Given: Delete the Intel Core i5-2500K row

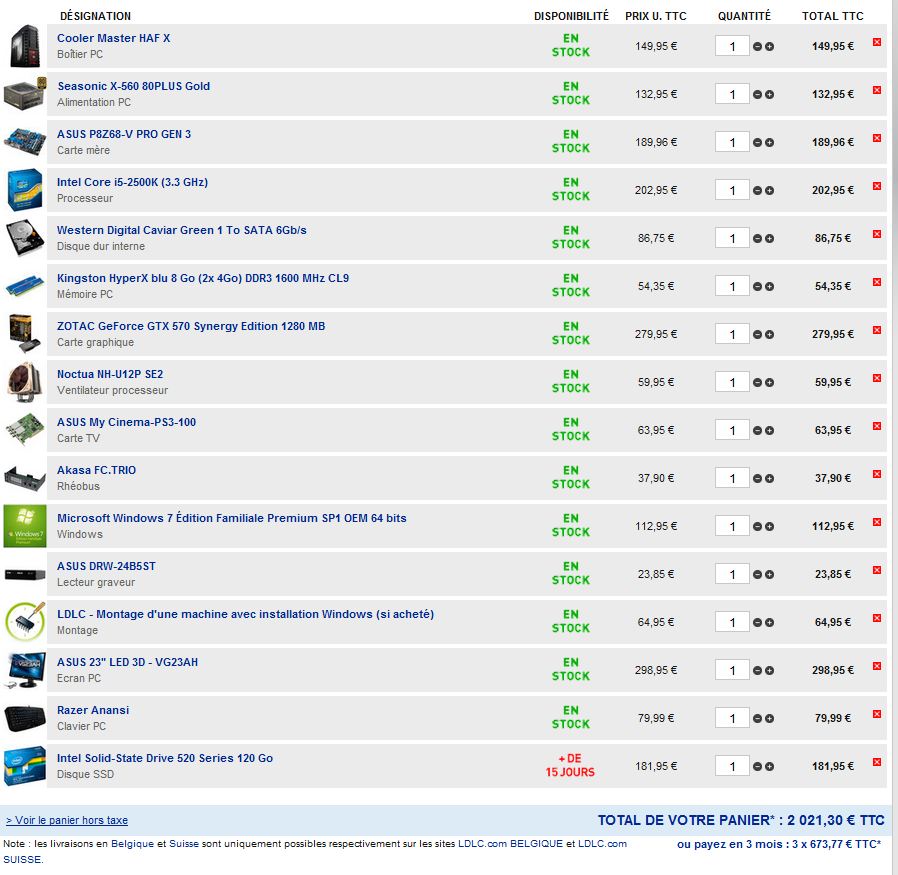Looking at the screenshot, I should 877,186.
